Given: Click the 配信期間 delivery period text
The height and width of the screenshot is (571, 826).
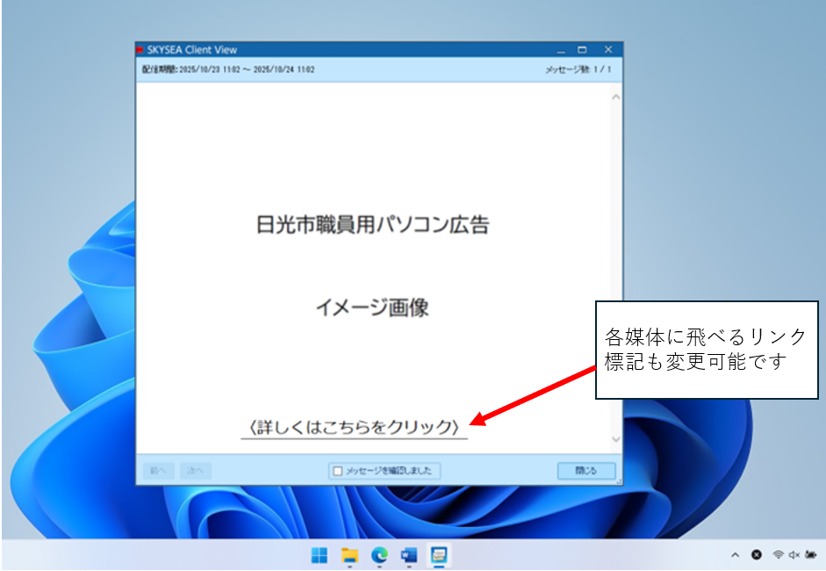Looking at the screenshot, I should click(x=228, y=70).
